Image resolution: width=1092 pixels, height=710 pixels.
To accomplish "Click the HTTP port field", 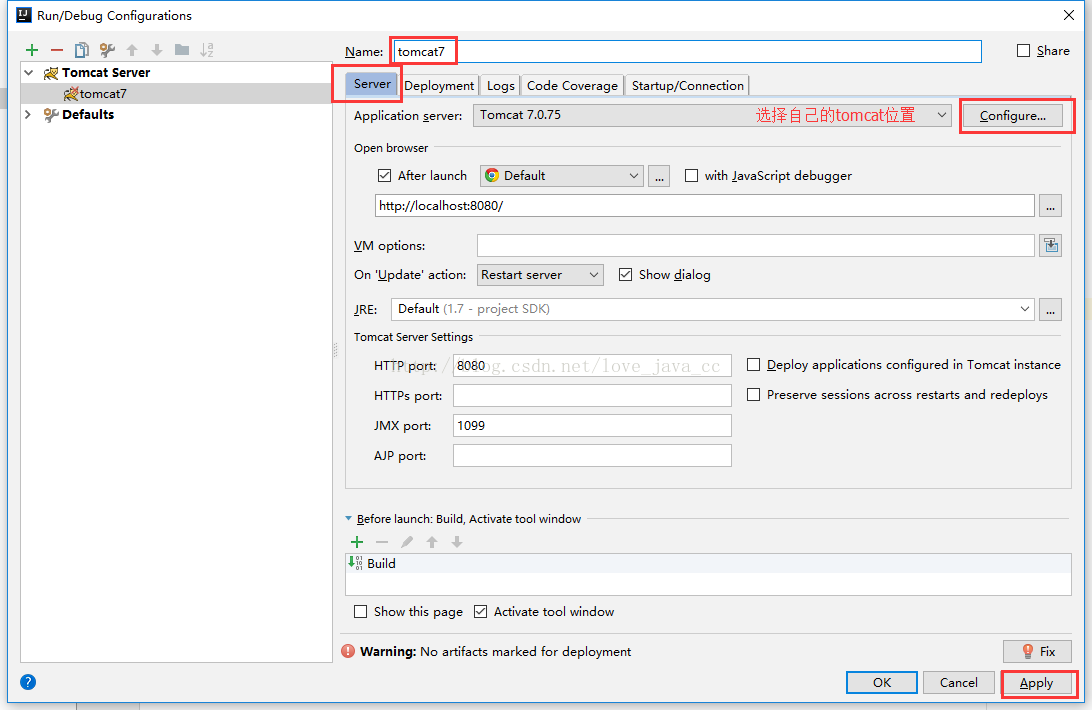I will (592, 365).
